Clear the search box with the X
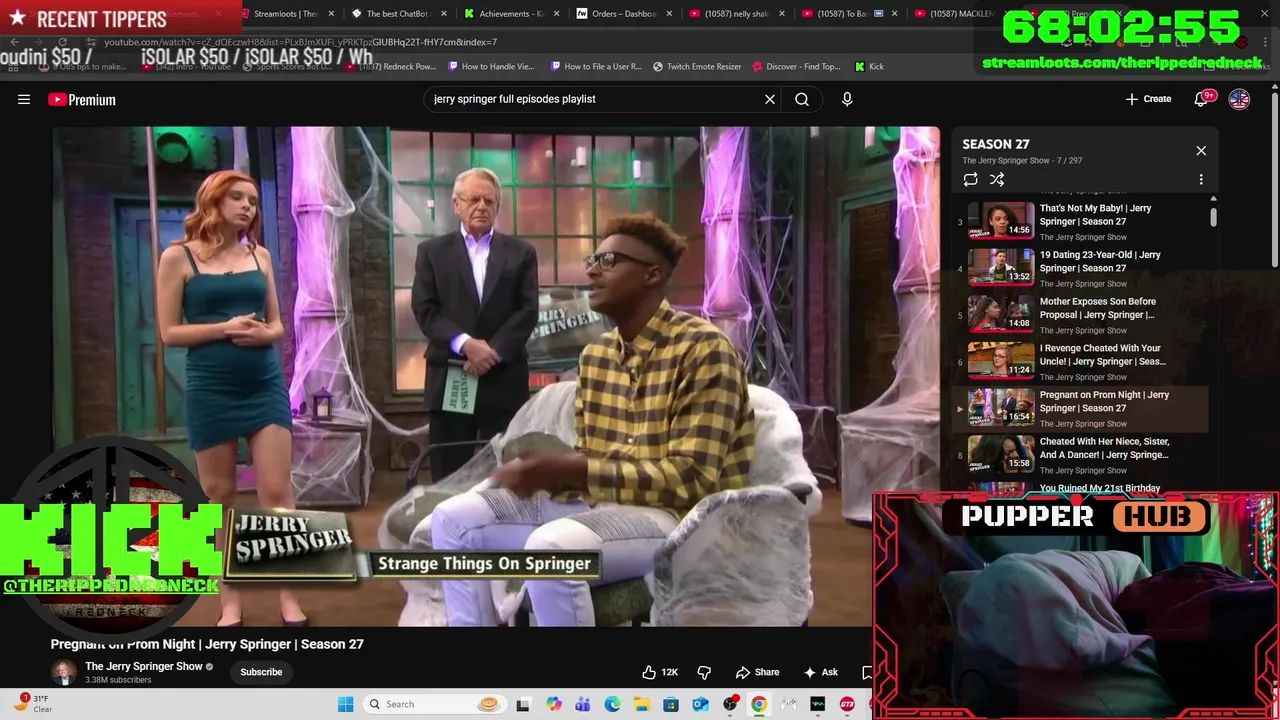Screen dimensions: 1280x720 coord(770,99)
